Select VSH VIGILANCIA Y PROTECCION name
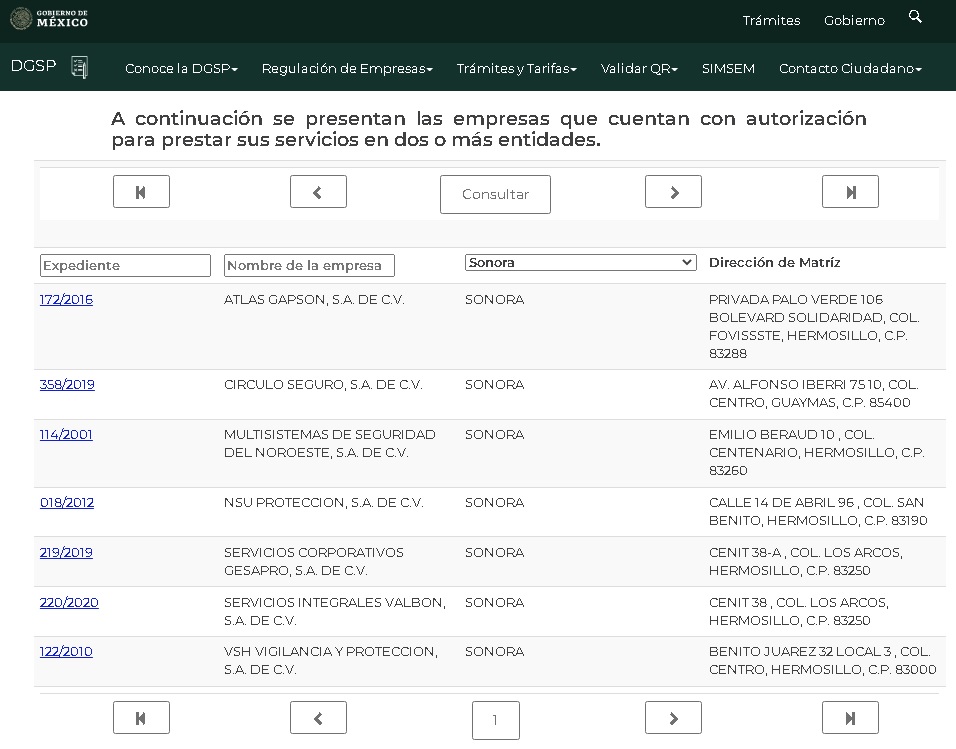This screenshot has width=956, height=749. click(x=330, y=661)
